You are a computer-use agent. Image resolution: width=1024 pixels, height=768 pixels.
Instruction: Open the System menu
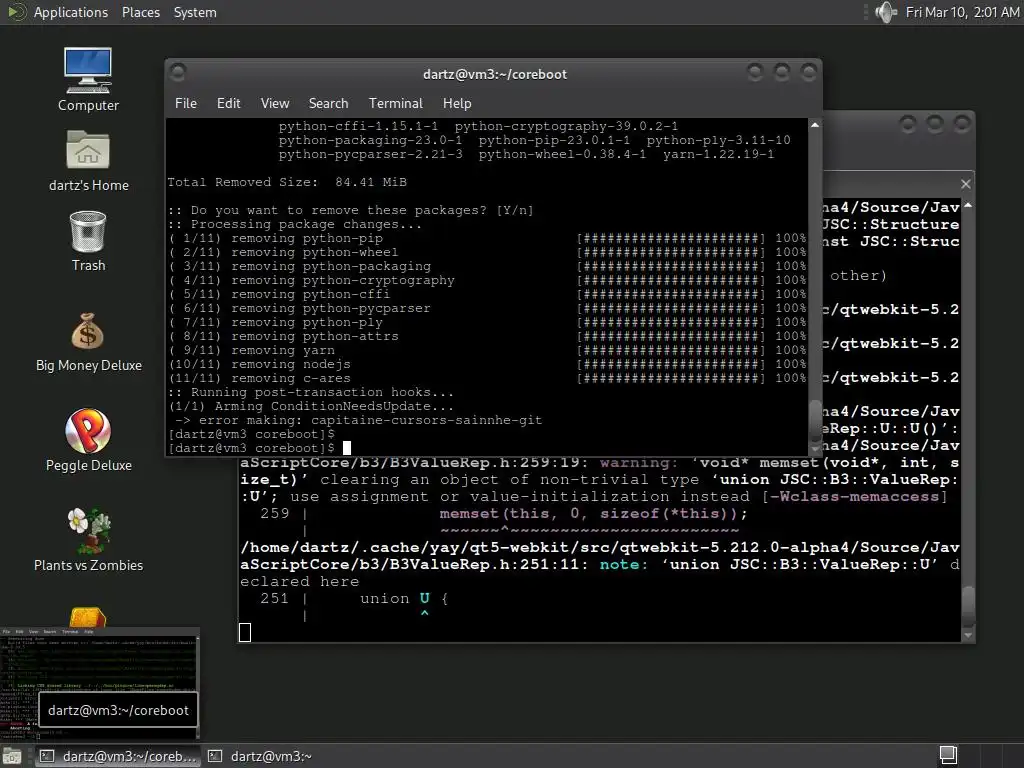point(195,12)
